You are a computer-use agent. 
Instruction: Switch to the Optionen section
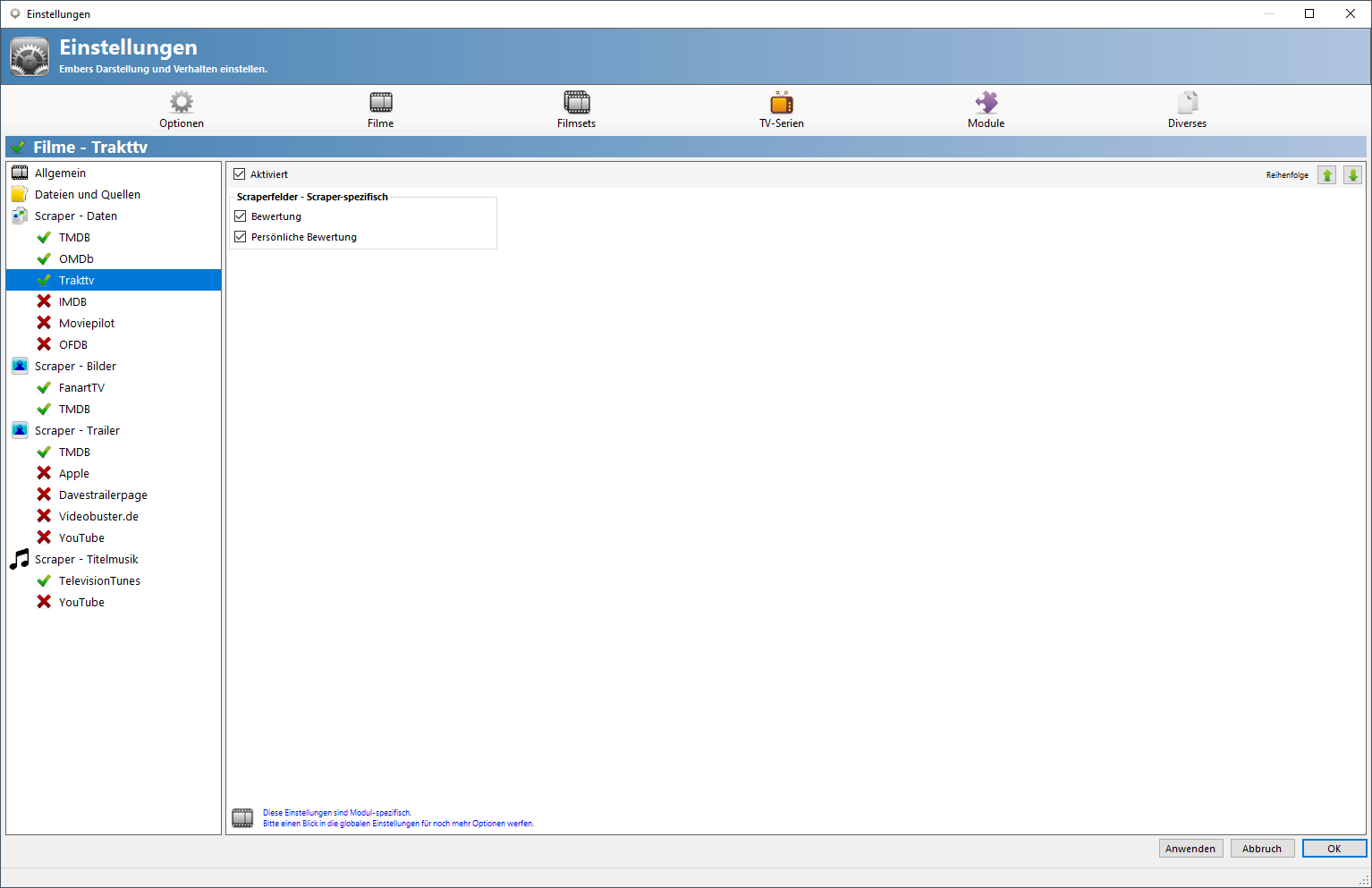(x=182, y=123)
